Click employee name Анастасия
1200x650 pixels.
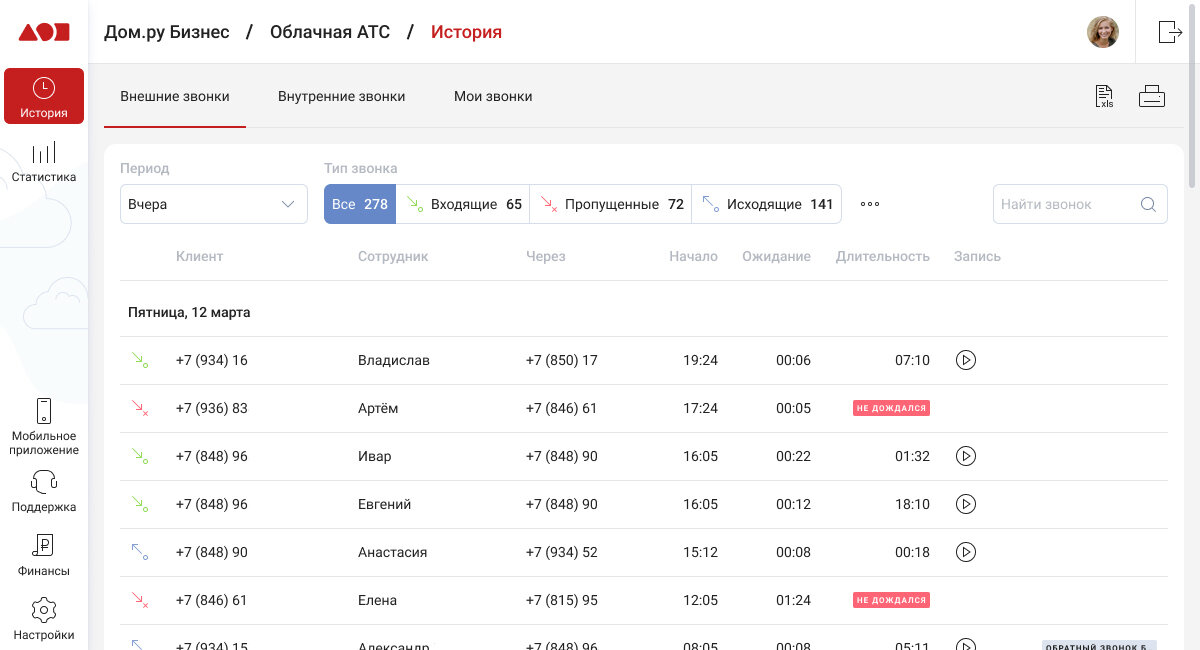coord(393,552)
